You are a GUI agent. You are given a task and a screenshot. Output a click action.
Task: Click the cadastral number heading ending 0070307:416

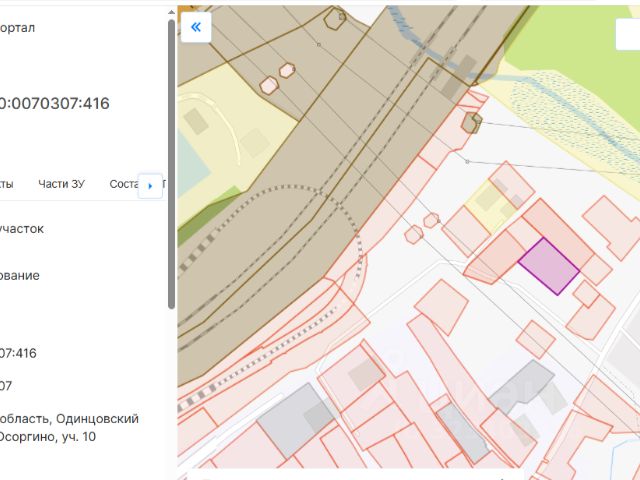pos(55,103)
